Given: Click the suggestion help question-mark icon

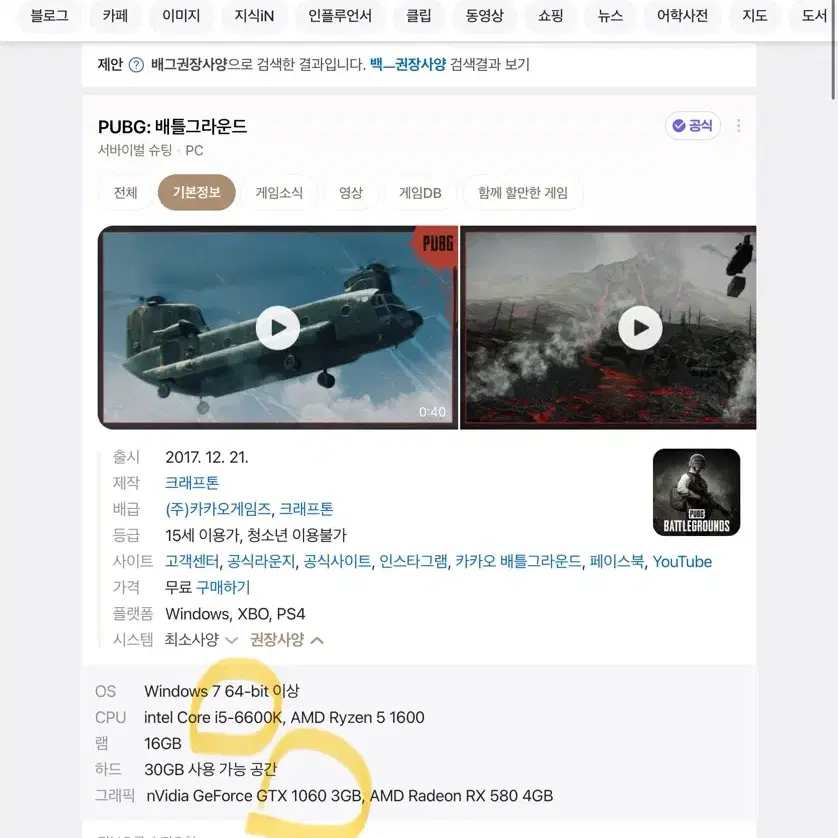Looking at the screenshot, I should click(x=136, y=65).
